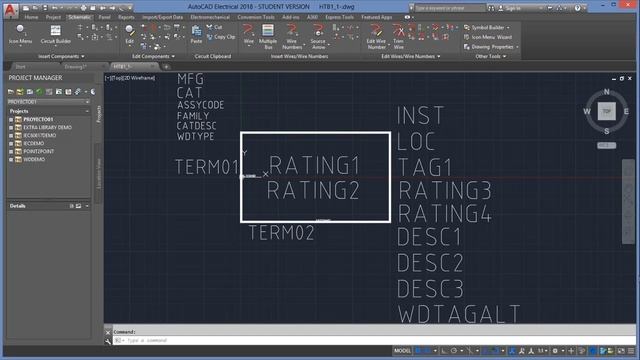The height and width of the screenshot is (360, 640).
Task: Launch the Icon Menu Wizard
Action: tap(487, 37)
